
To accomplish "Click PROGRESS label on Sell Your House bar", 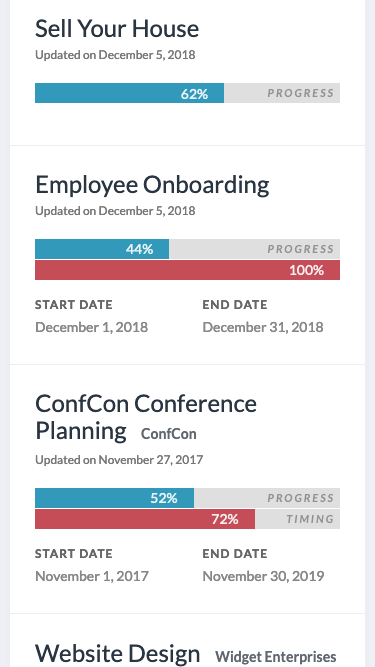I will [301, 93].
